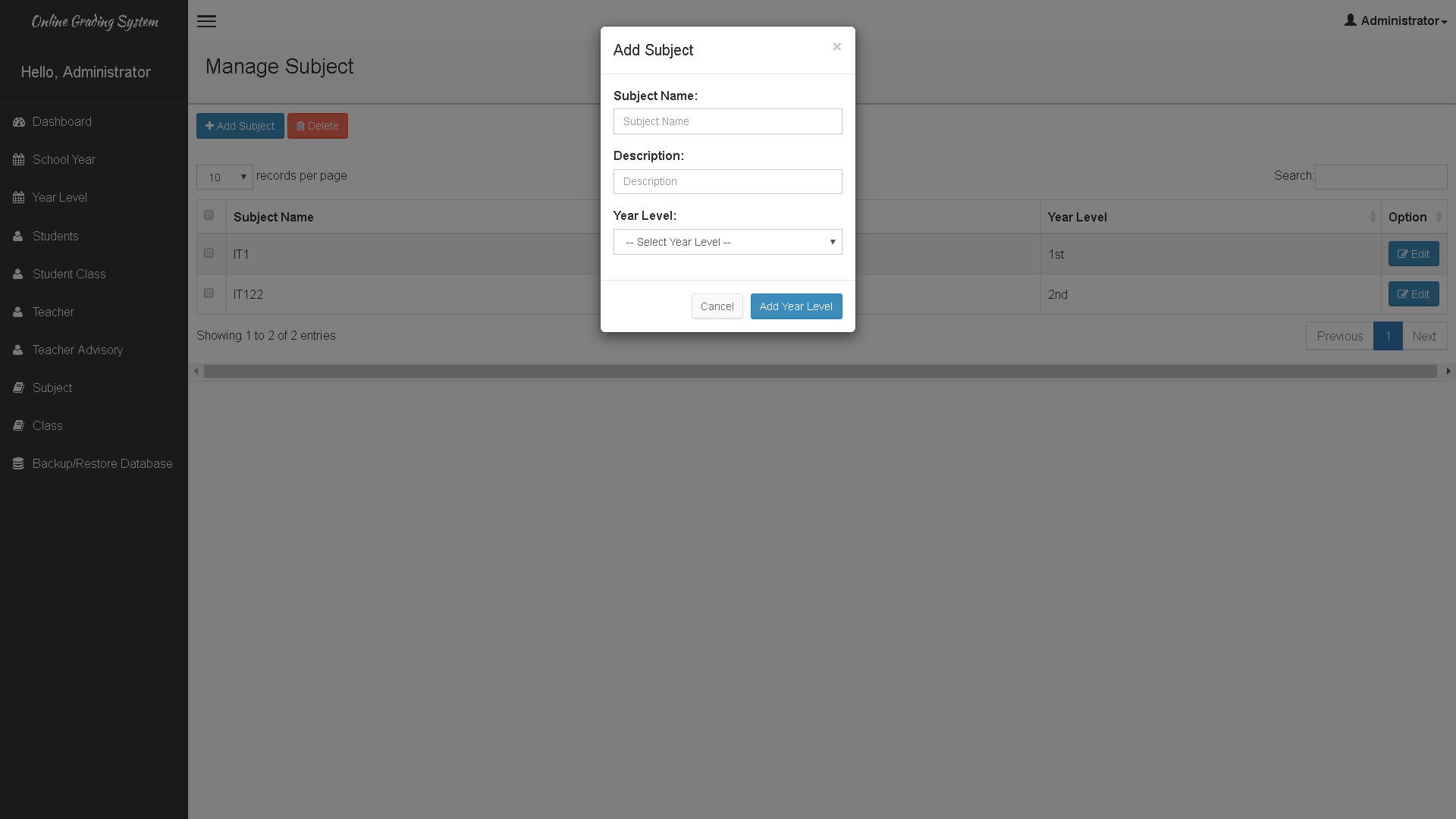The height and width of the screenshot is (819, 1456).
Task: Click the Administrator account menu
Action: [1396, 20]
